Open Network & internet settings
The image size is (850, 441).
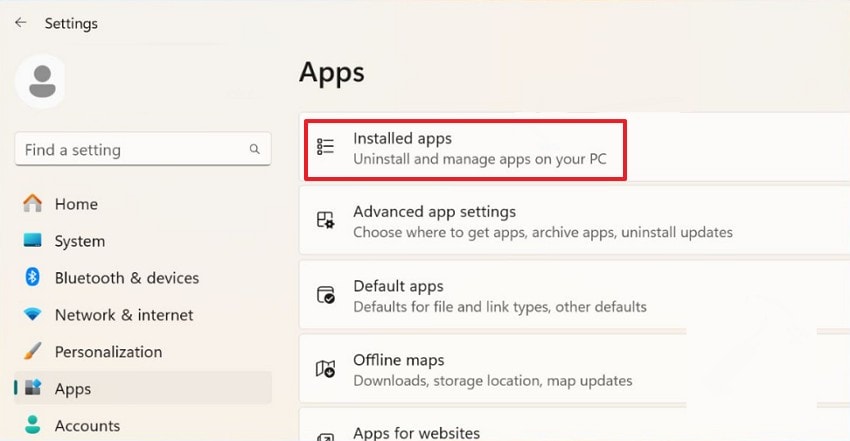[x=143, y=314]
